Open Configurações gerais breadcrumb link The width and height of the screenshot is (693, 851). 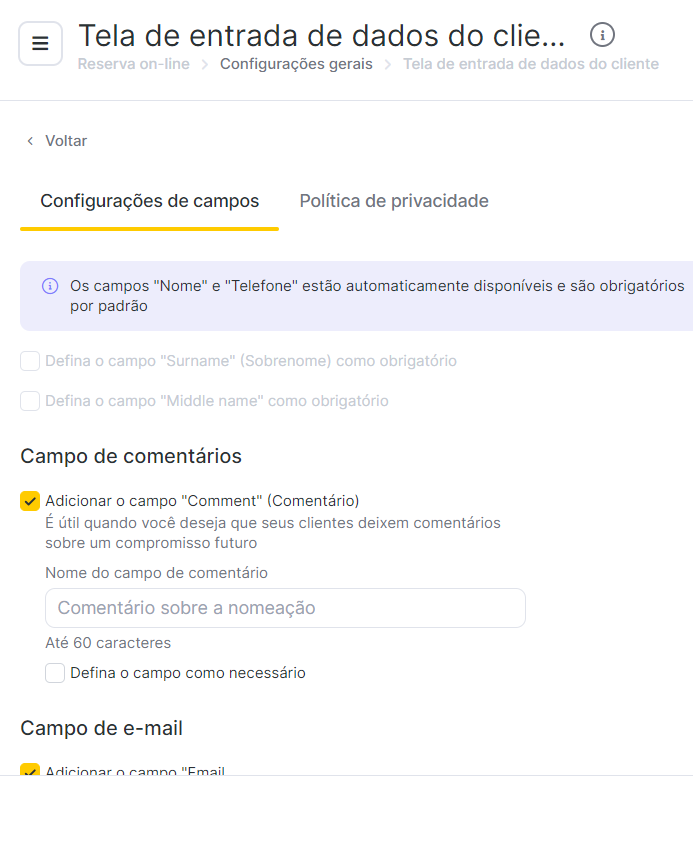[296, 64]
